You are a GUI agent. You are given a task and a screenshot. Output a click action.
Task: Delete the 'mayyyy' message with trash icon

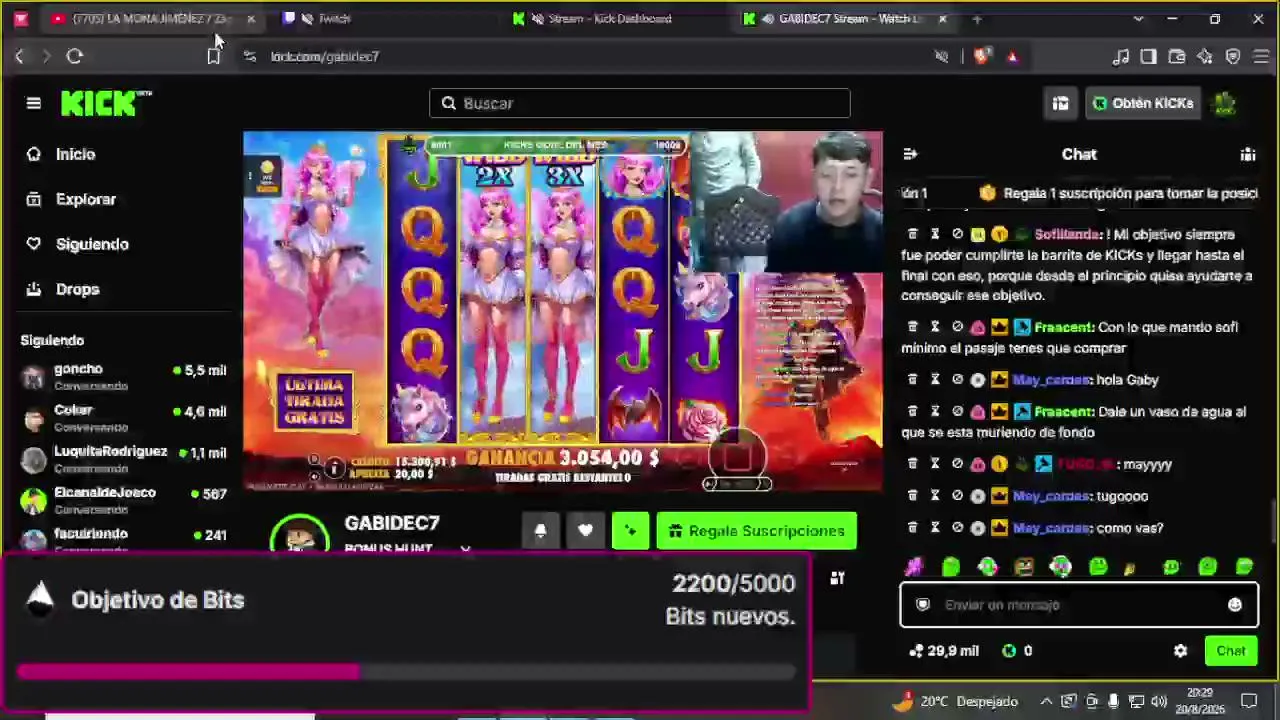[x=912, y=464]
